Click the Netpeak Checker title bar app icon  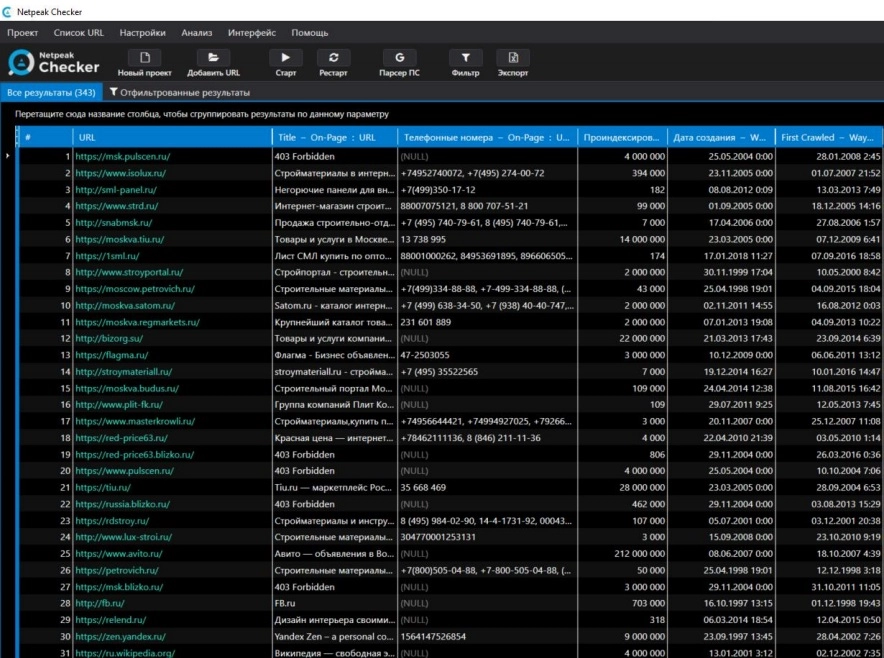[7, 12]
